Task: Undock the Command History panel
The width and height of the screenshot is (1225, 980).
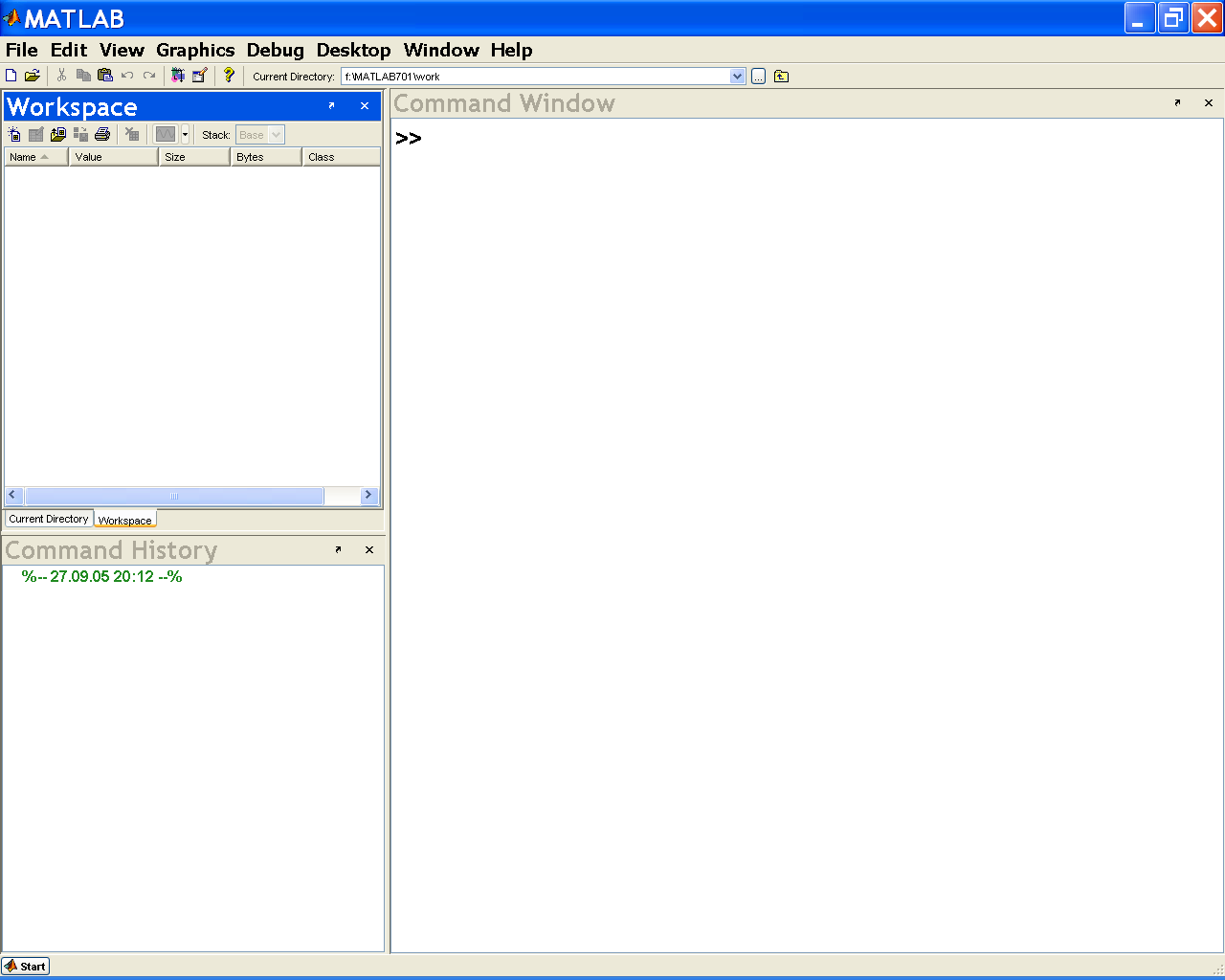Action: tap(338, 550)
